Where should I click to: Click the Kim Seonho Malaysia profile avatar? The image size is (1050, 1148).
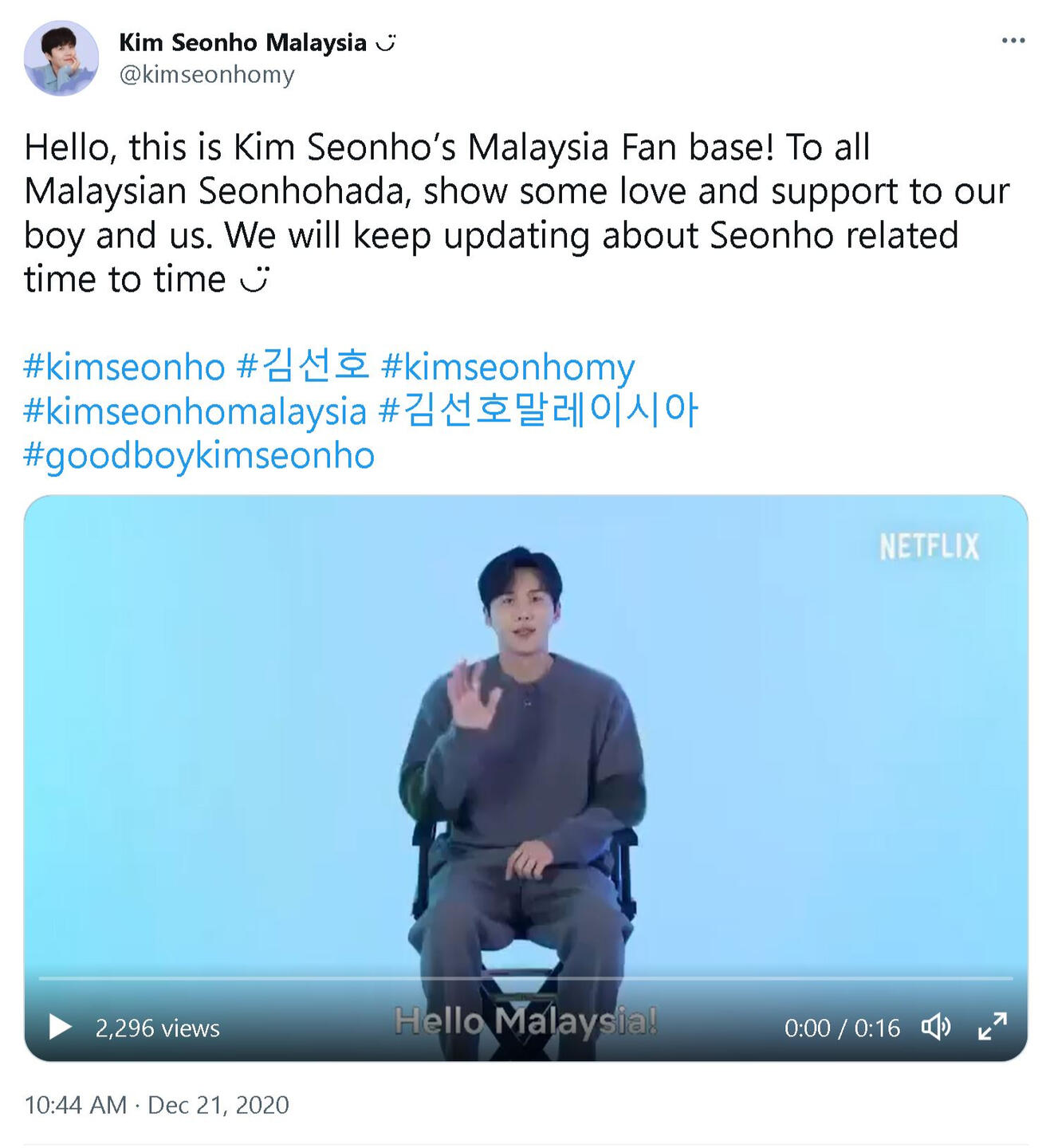(x=61, y=58)
